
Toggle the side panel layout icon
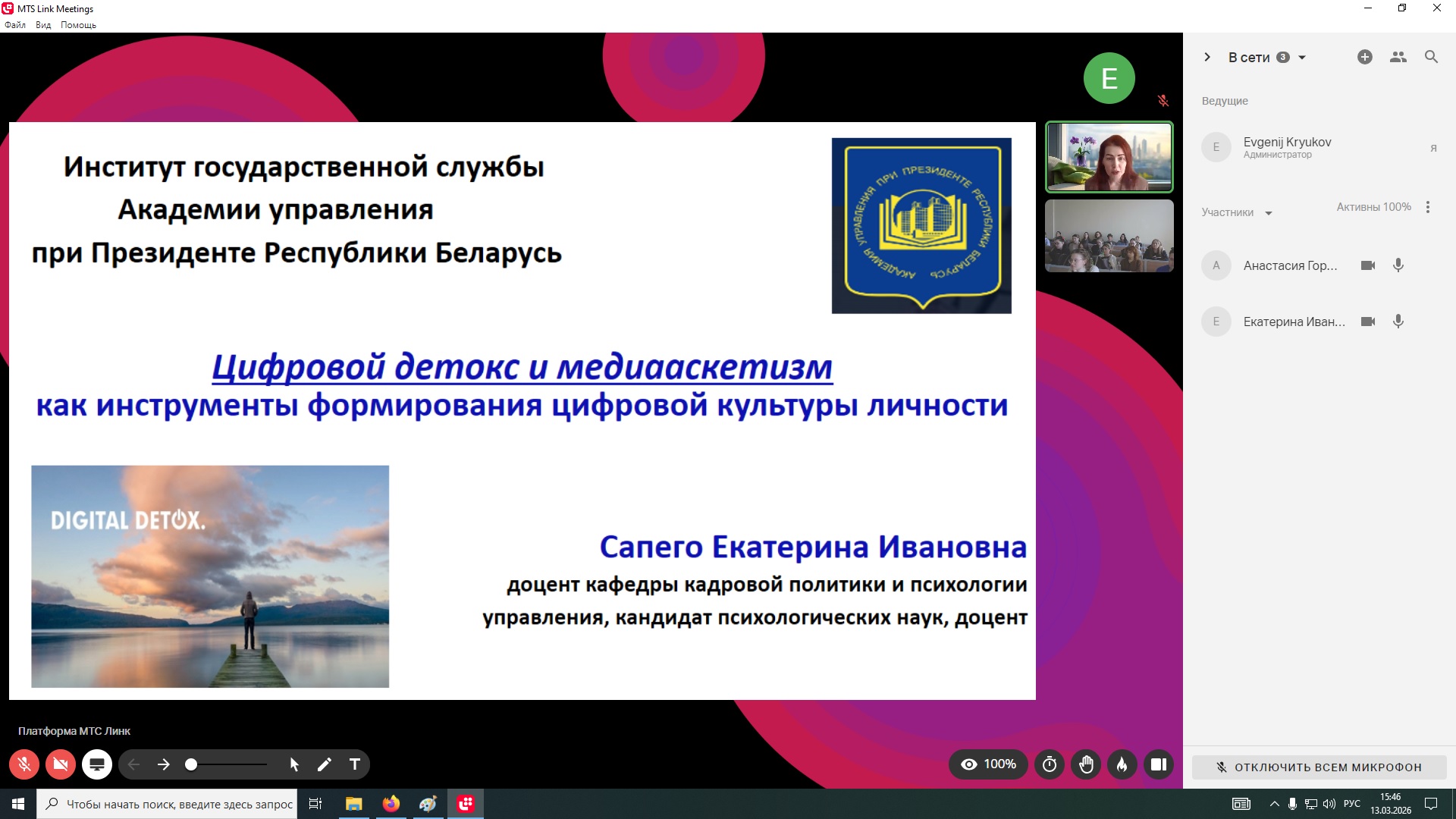point(1158,764)
